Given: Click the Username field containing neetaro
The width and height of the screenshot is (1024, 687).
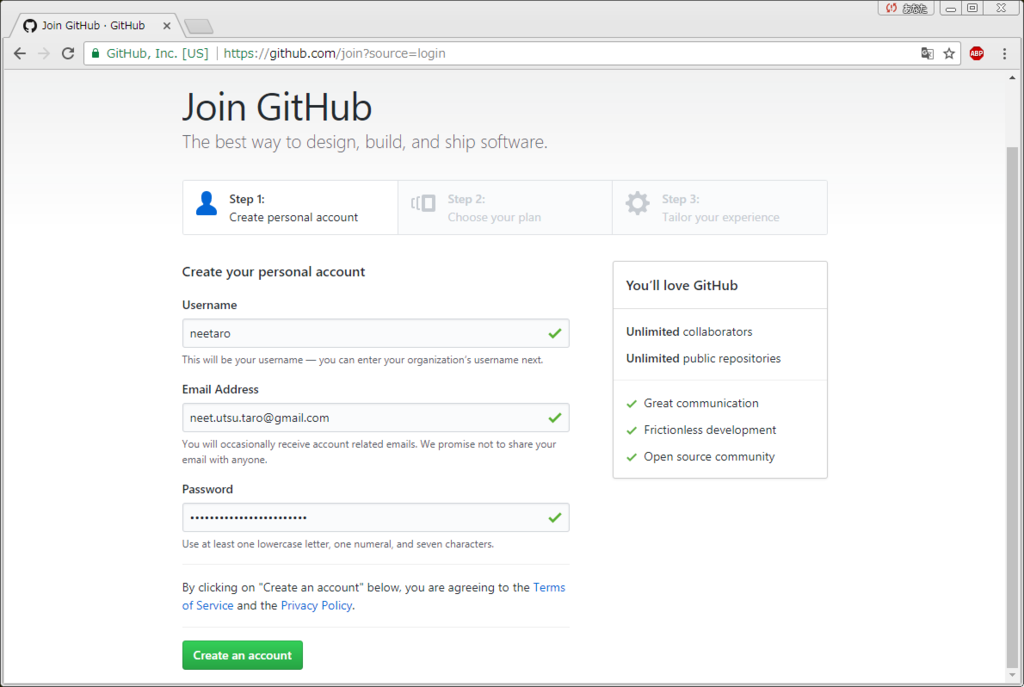Looking at the screenshot, I should tap(376, 333).
